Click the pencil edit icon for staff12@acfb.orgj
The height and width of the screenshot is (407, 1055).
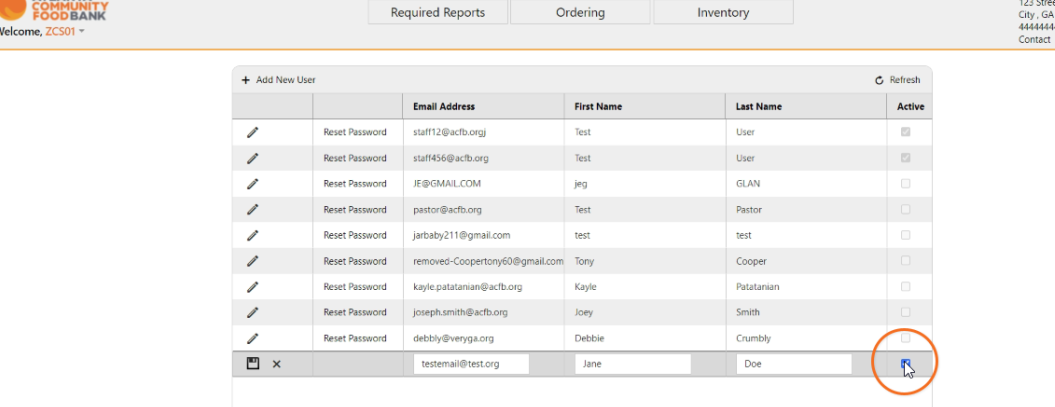pos(253,132)
